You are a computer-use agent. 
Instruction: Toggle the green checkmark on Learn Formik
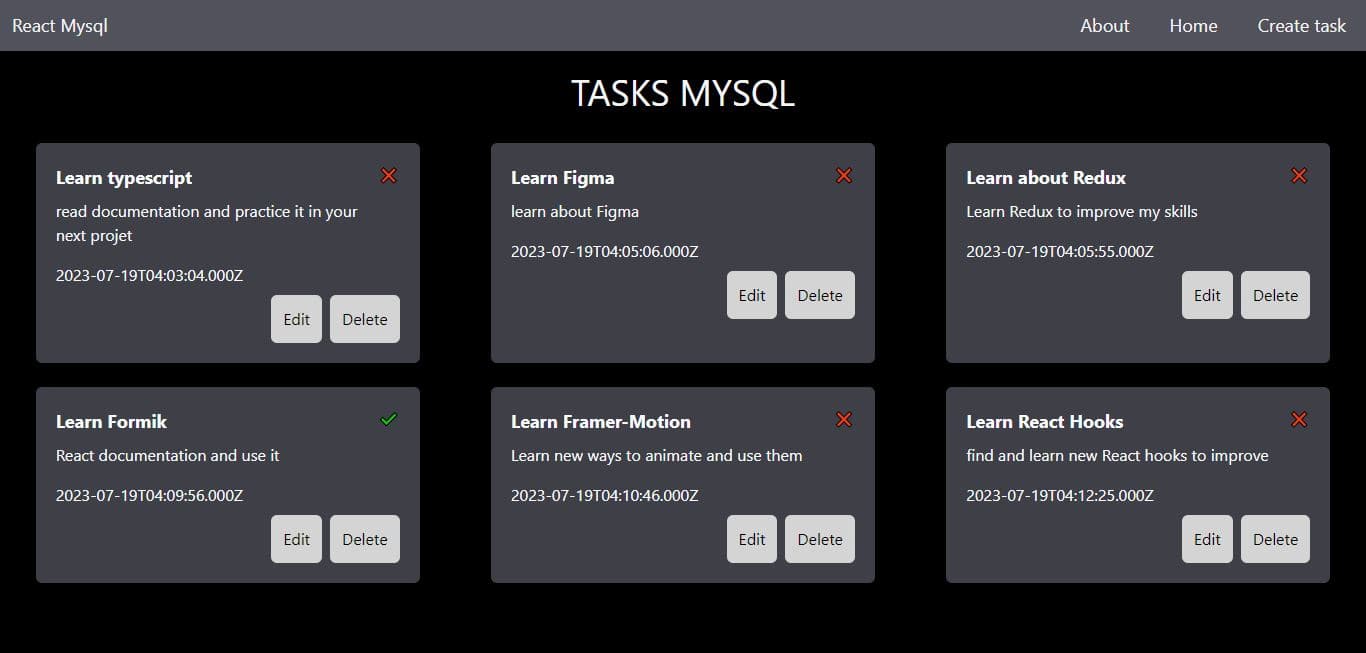coord(389,420)
